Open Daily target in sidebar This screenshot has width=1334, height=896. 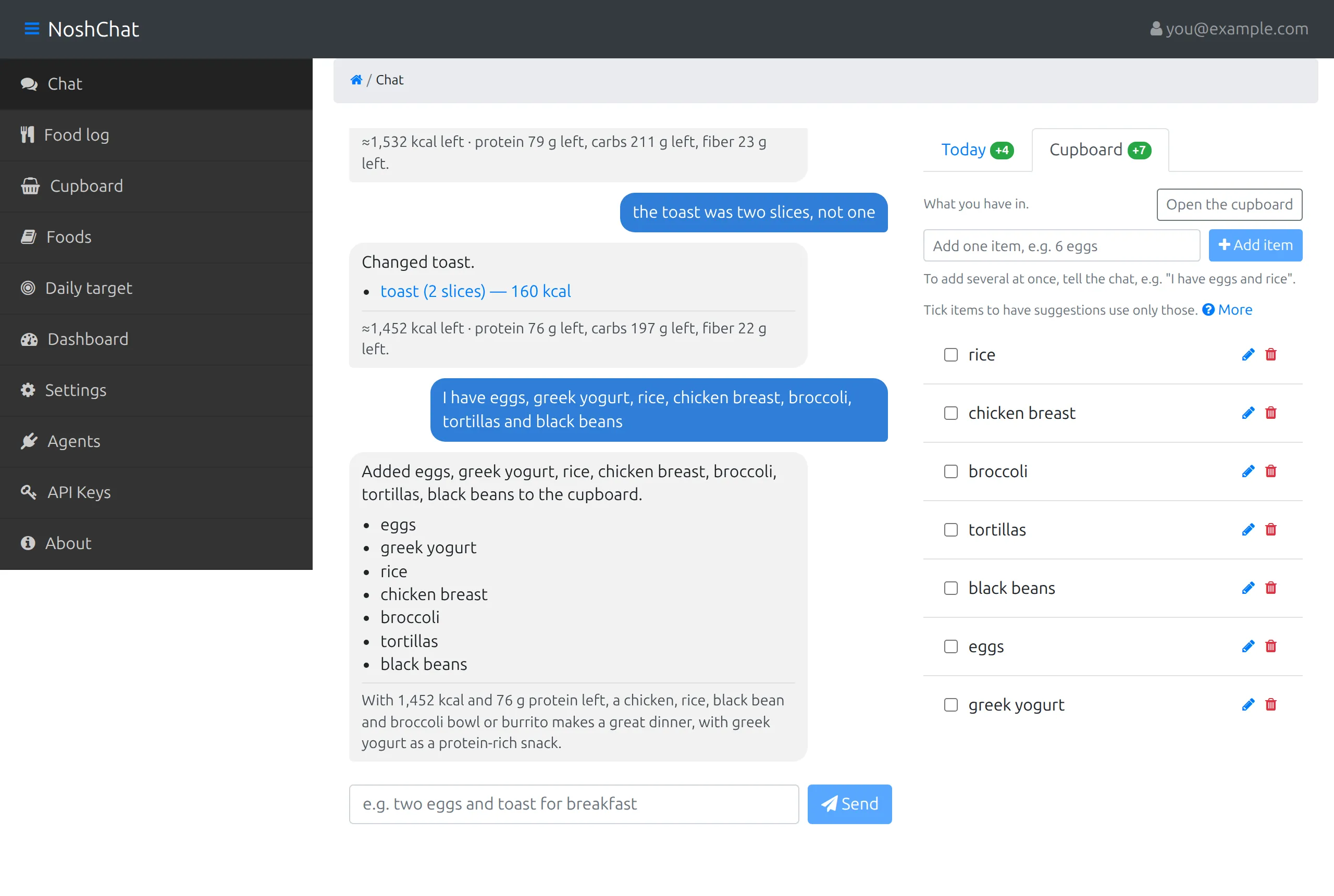[156, 288]
